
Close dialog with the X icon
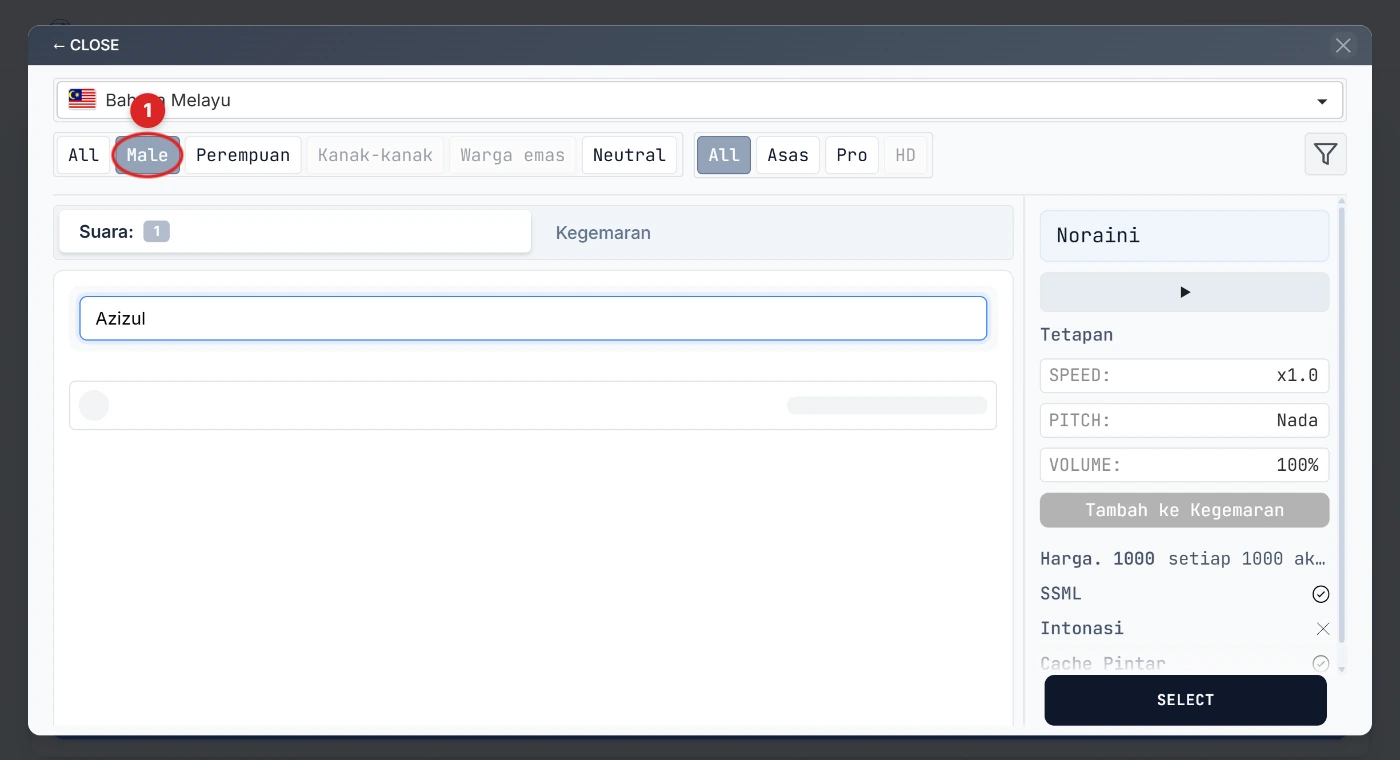1343,45
